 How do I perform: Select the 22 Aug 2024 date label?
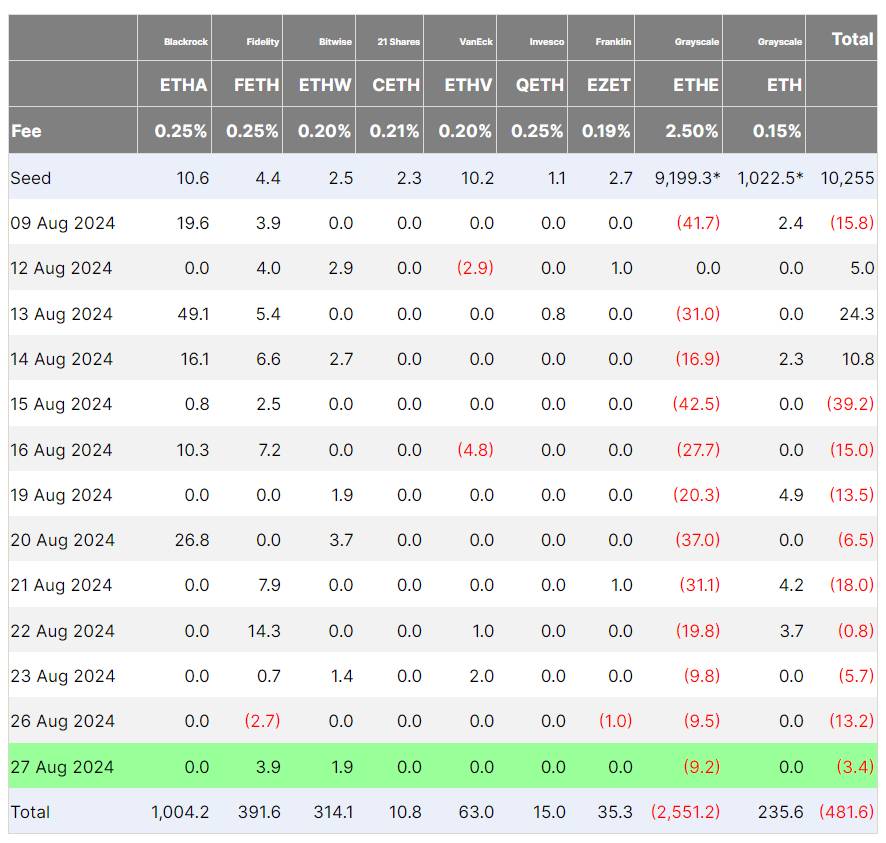[x=63, y=631]
